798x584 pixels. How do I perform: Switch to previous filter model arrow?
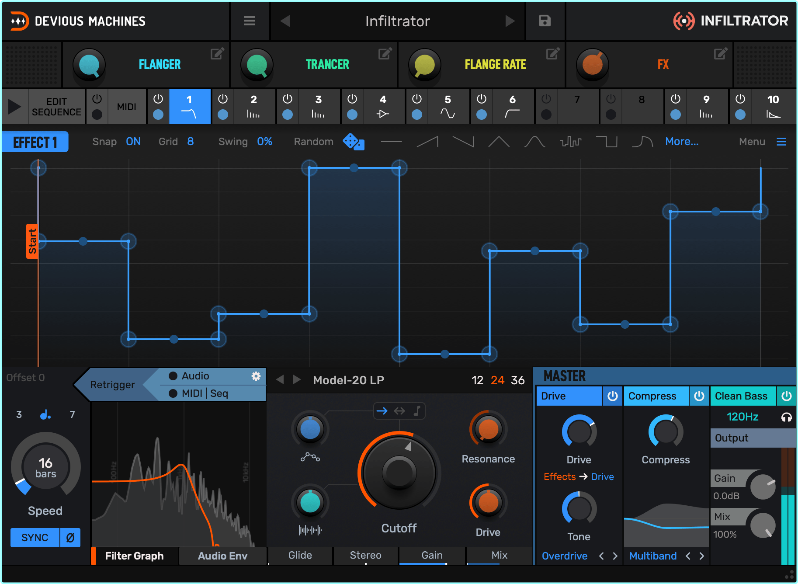tap(280, 380)
